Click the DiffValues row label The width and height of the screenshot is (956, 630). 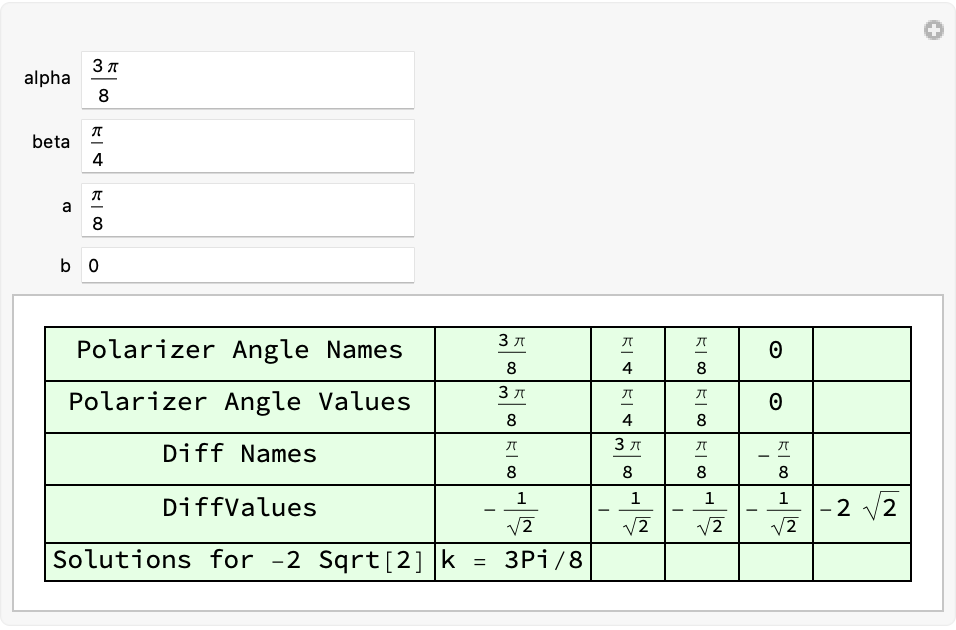point(240,514)
